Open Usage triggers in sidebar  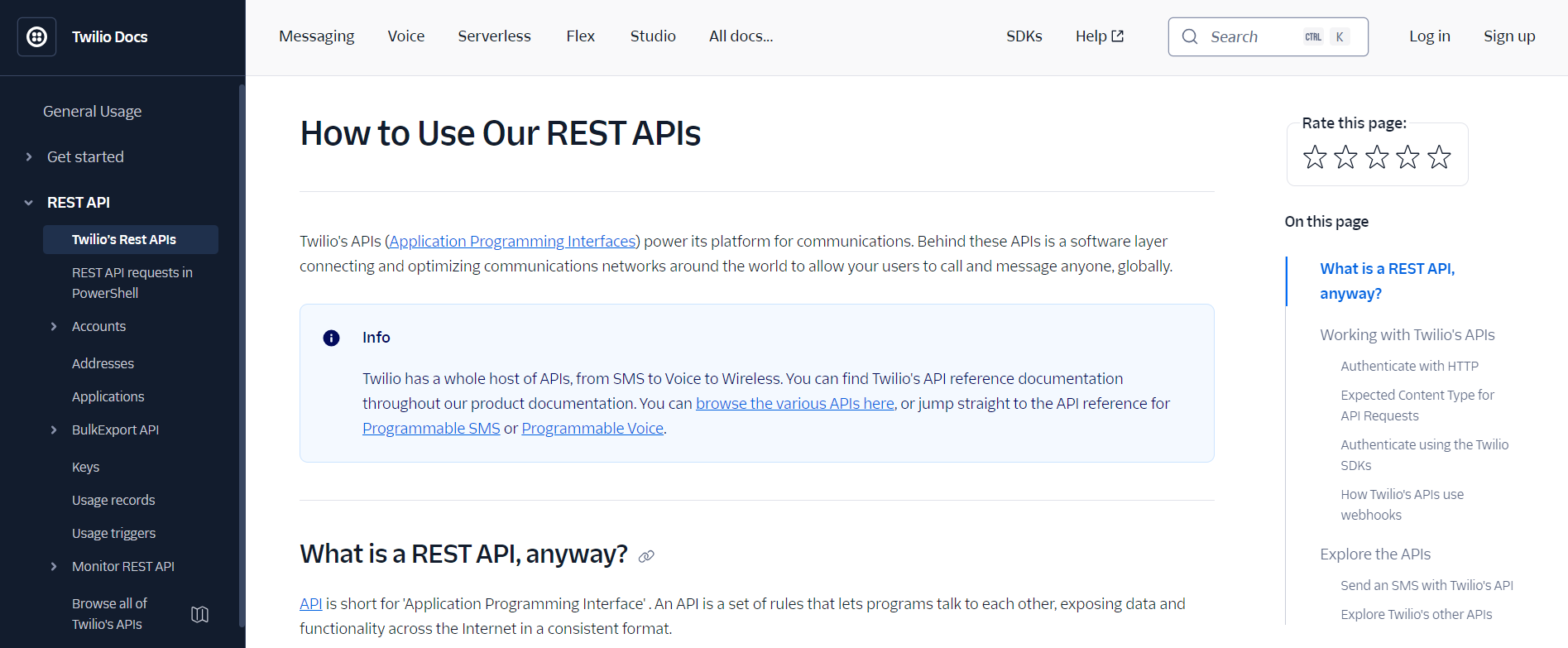tap(113, 533)
